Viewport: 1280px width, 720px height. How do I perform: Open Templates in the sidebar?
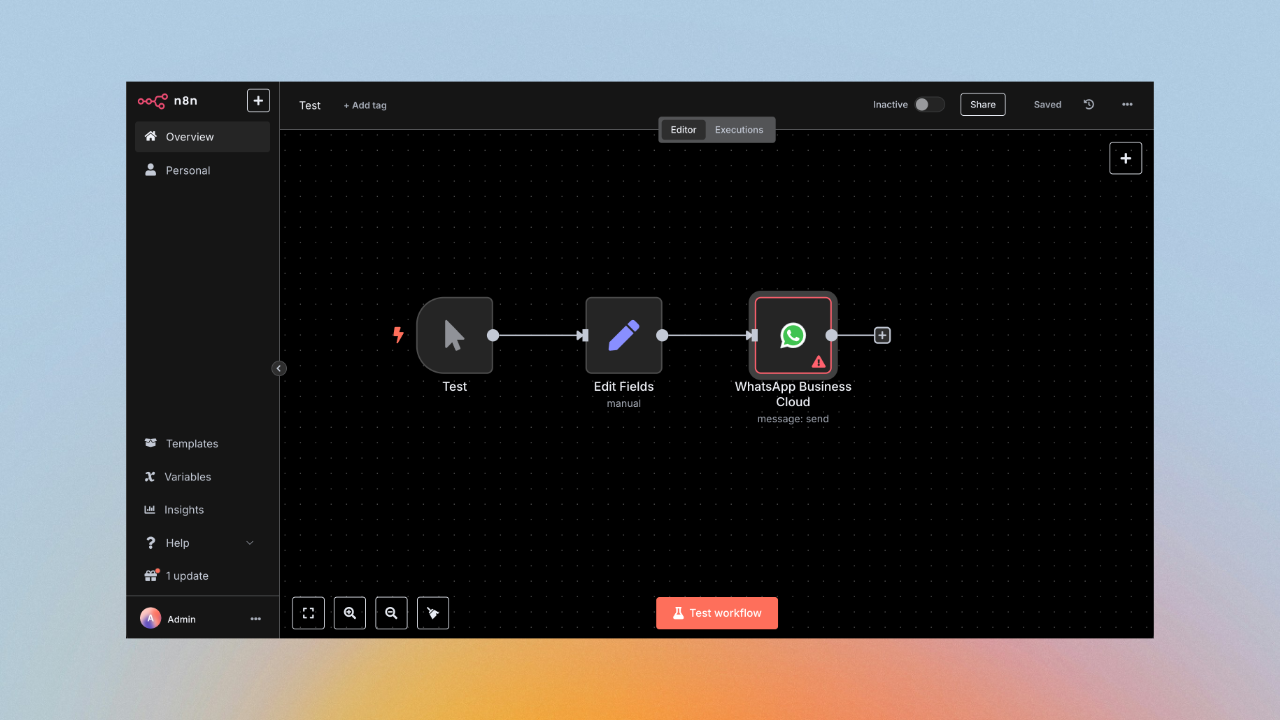192,444
